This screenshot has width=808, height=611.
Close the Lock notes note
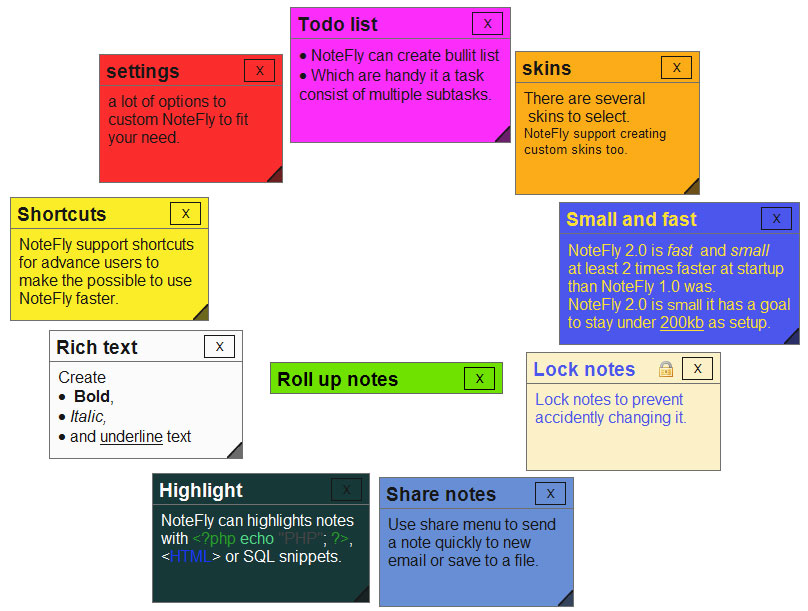697,368
